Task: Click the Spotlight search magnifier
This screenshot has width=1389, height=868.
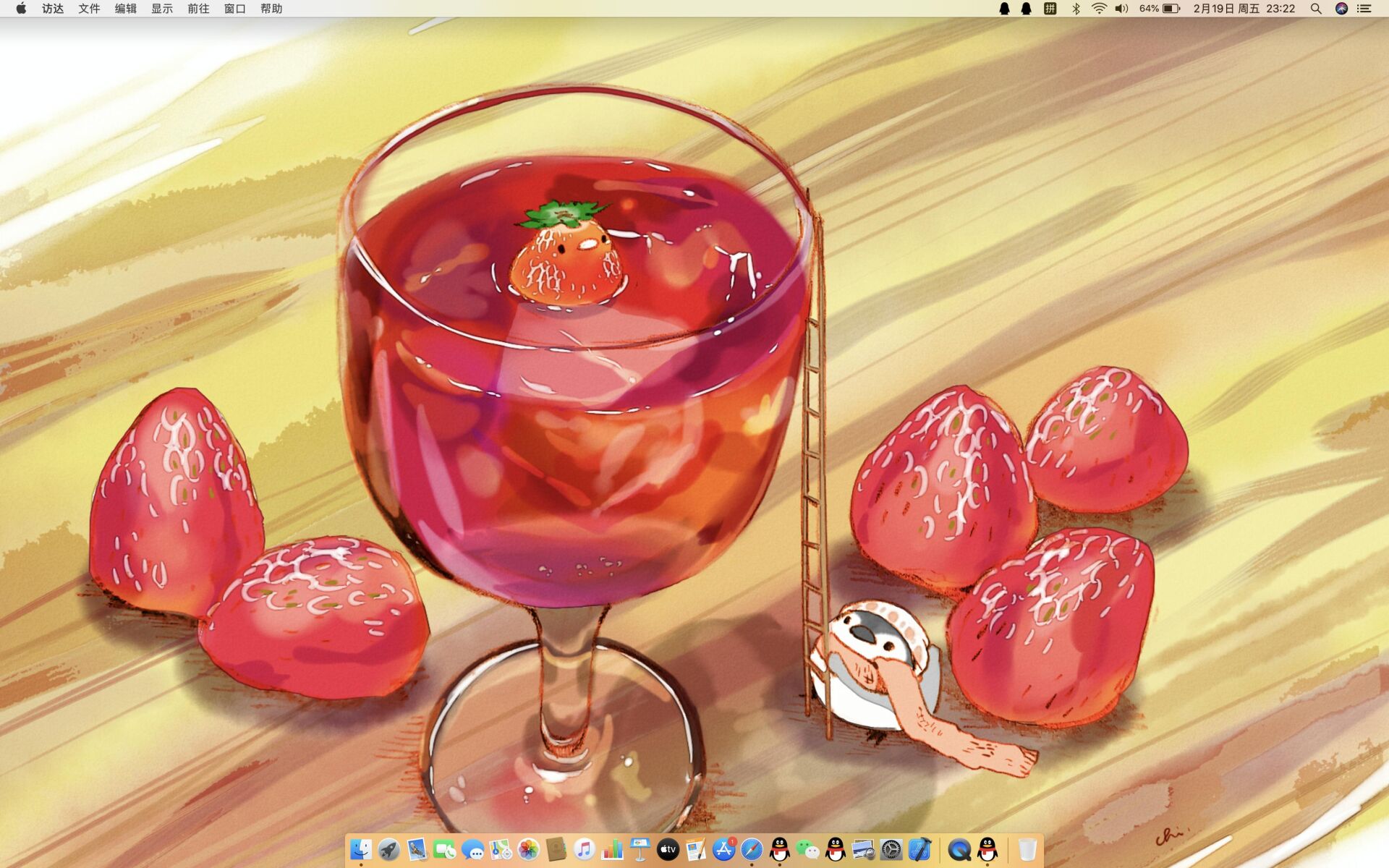Action: click(1316, 9)
